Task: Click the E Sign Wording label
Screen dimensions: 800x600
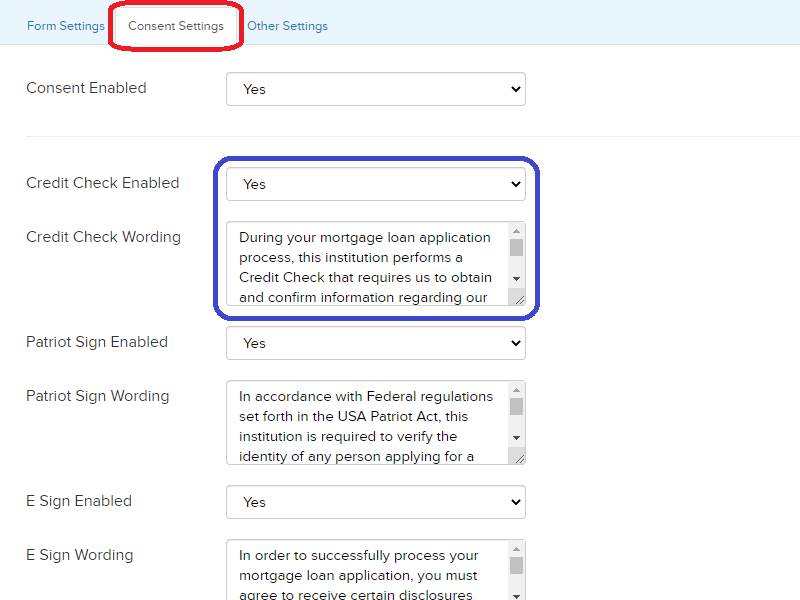Action: coord(80,555)
